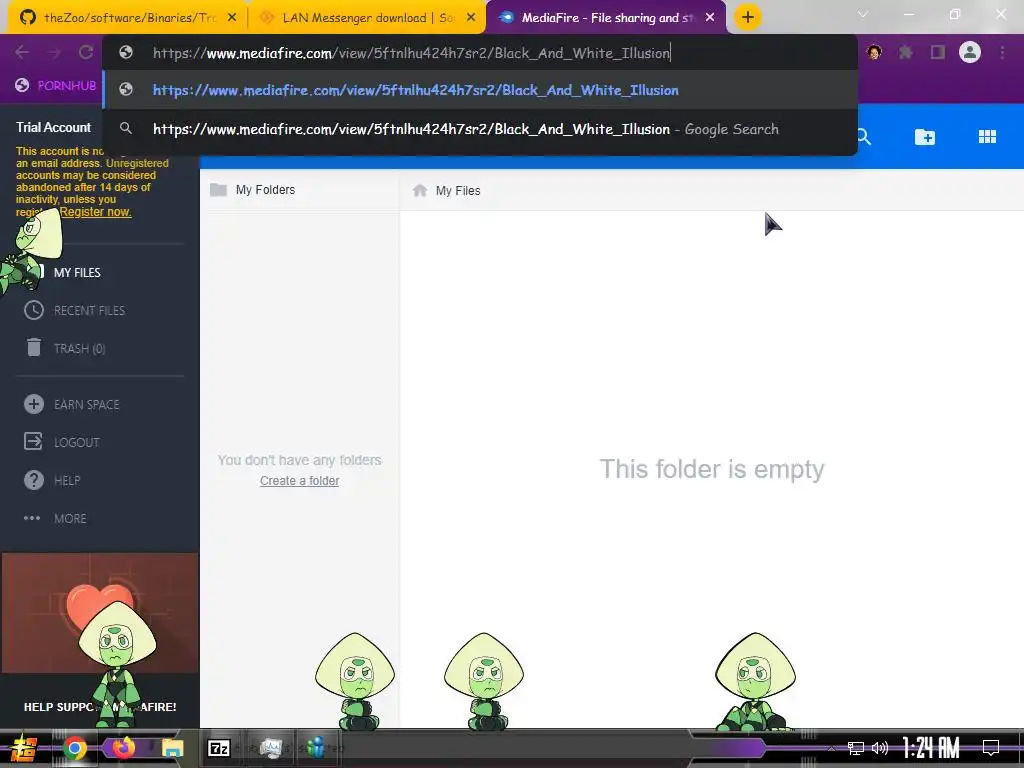
Task: Open the Chrome three-dot menu
Action: [x=1002, y=52]
